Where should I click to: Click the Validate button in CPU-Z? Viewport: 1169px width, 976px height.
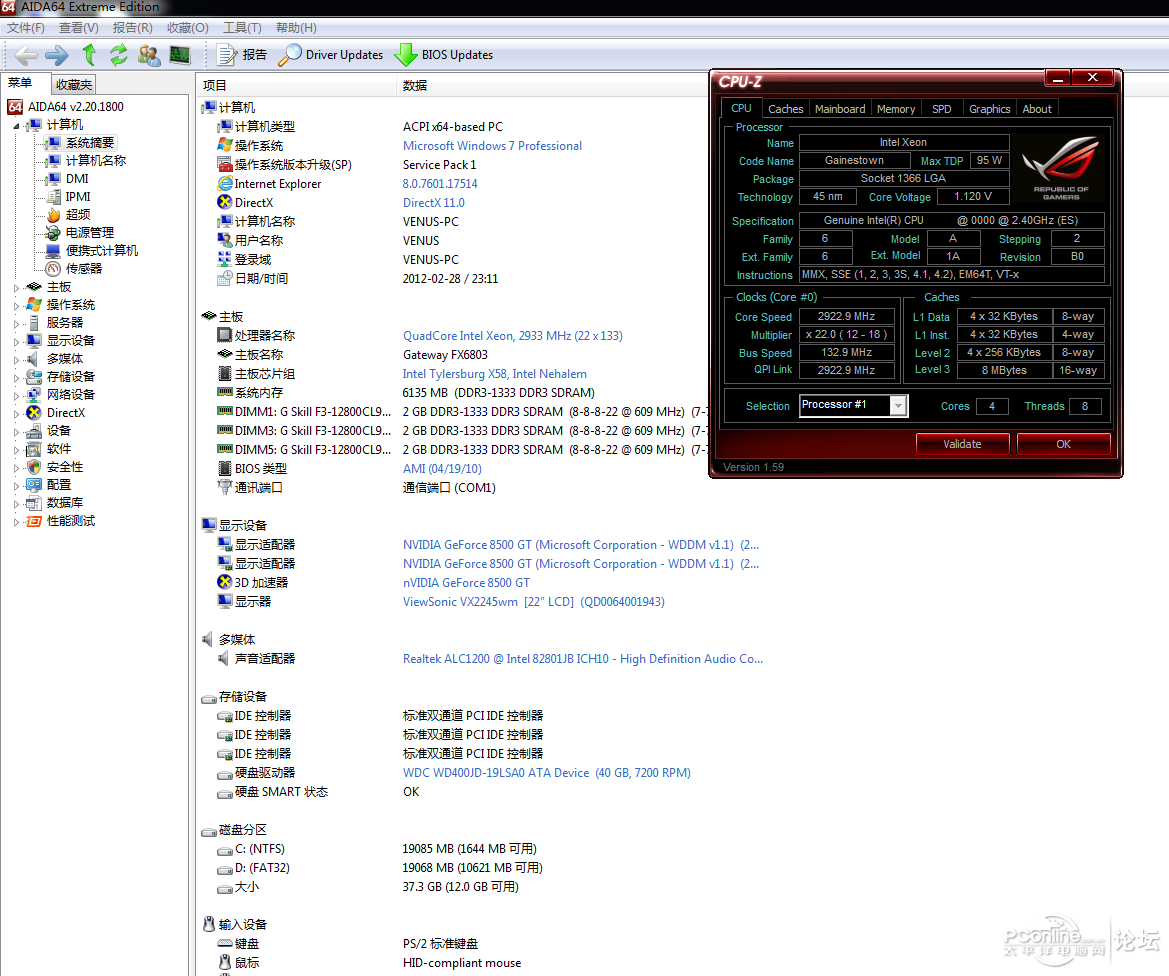[962, 444]
